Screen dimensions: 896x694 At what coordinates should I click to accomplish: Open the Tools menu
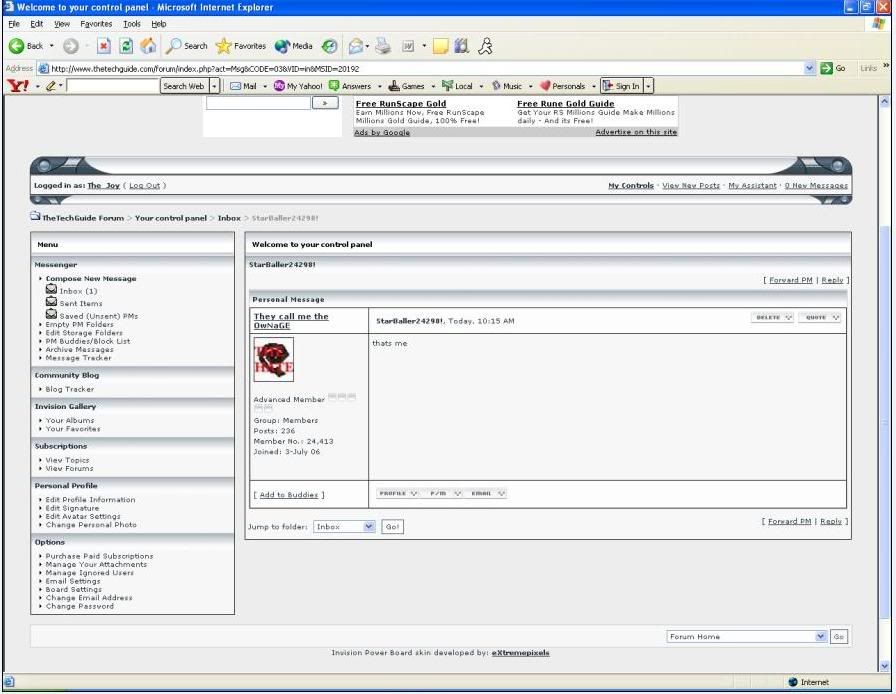pos(131,23)
